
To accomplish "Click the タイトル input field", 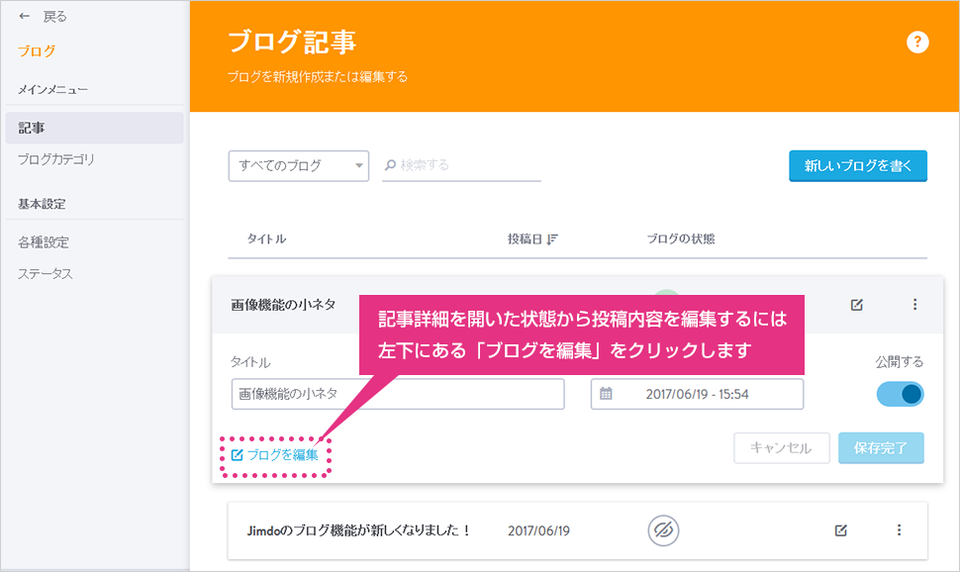I will point(398,394).
